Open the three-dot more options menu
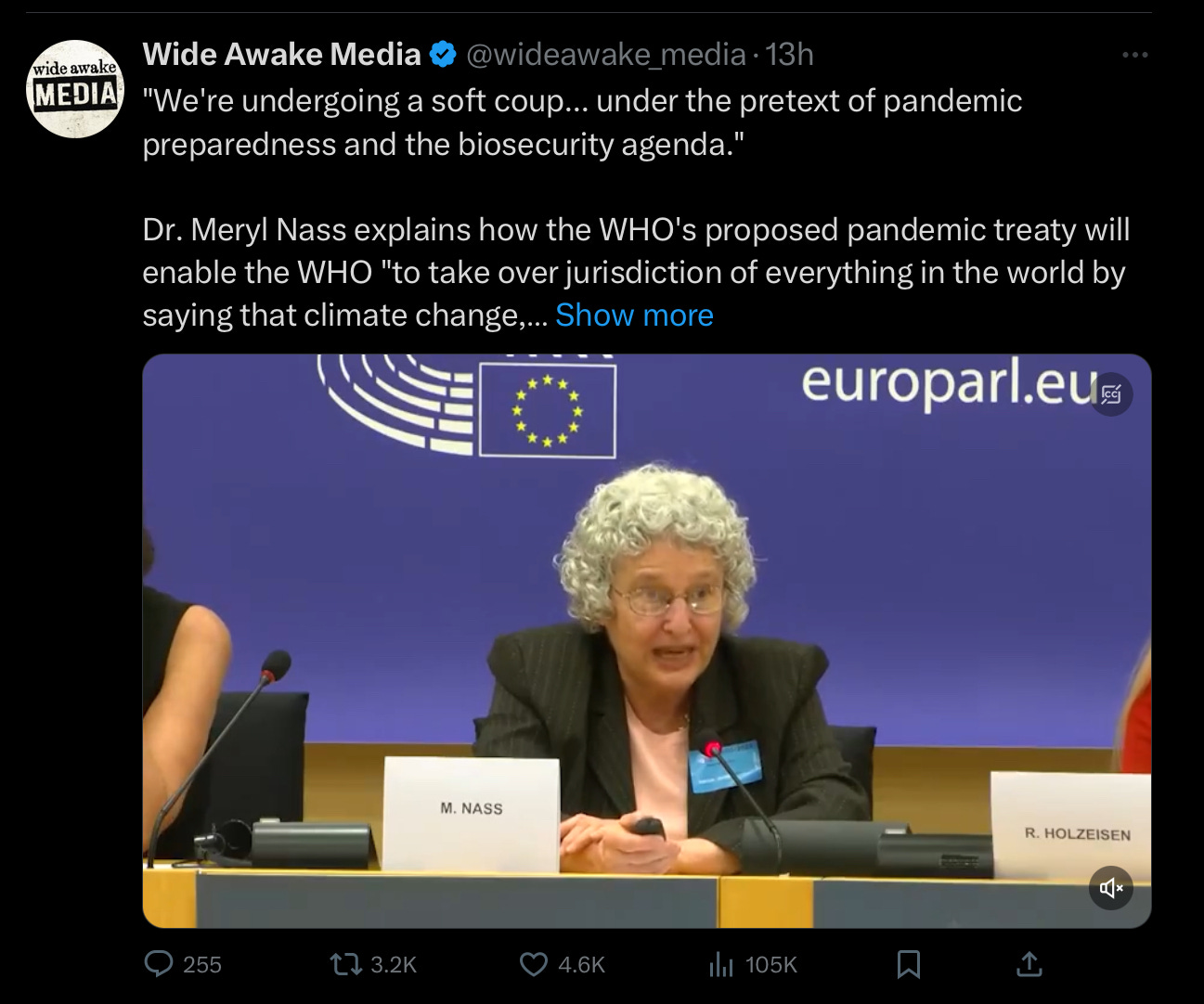This screenshot has width=1204, height=1004. point(1134,56)
